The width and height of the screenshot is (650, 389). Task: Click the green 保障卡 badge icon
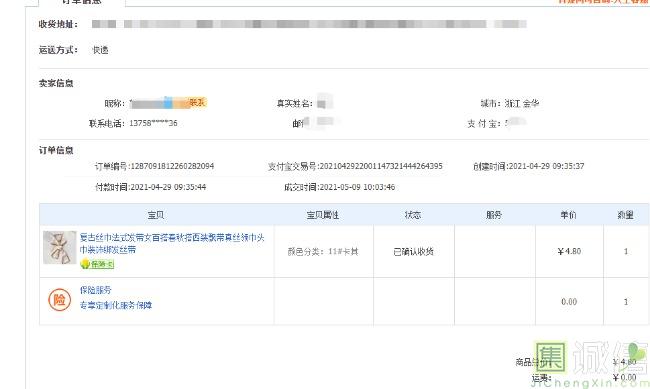(x=97, y=264)
